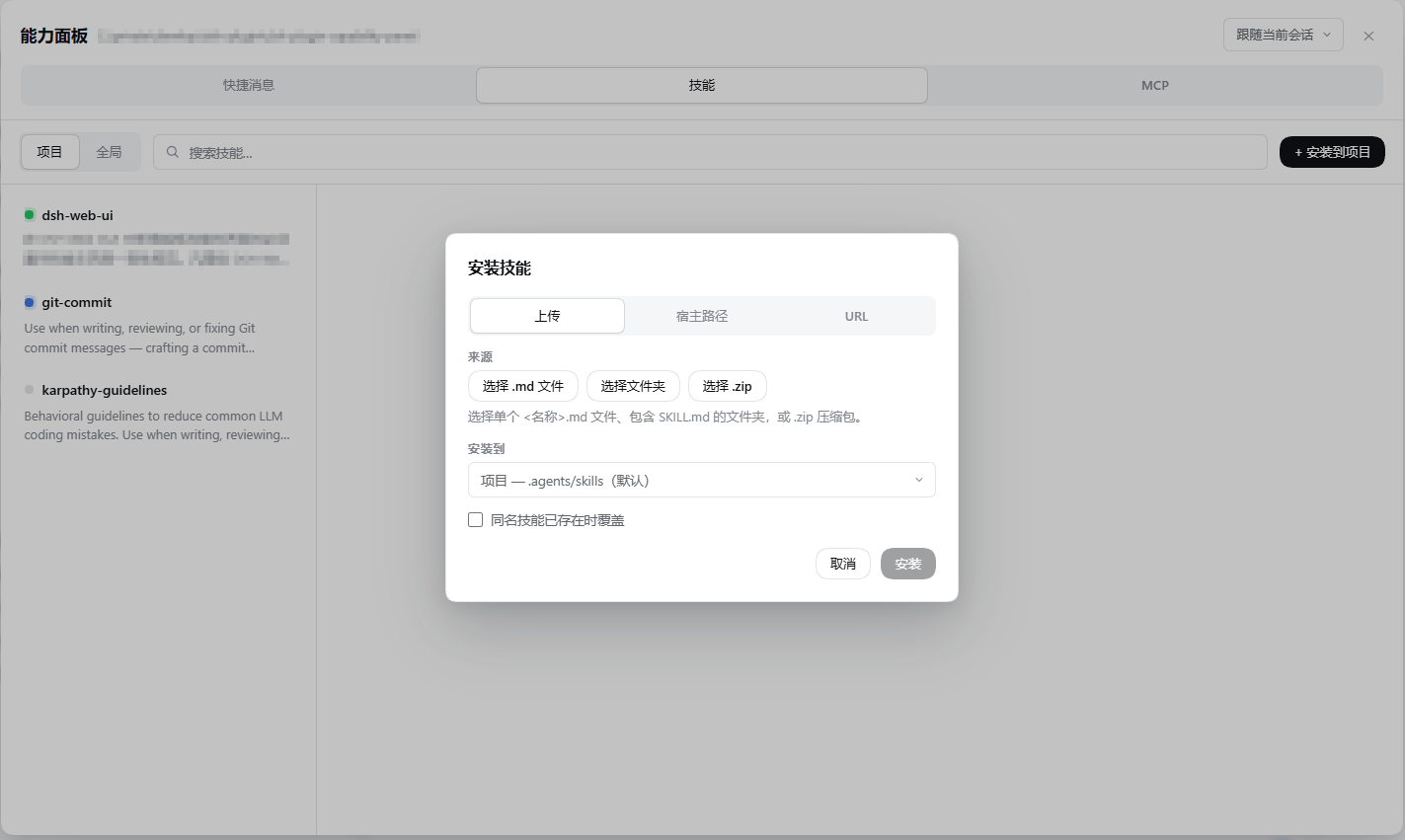Click the 选择 .md 文件 button
Image resolution: width=1405 pixels, height=840 pixels.
point(523,386)
